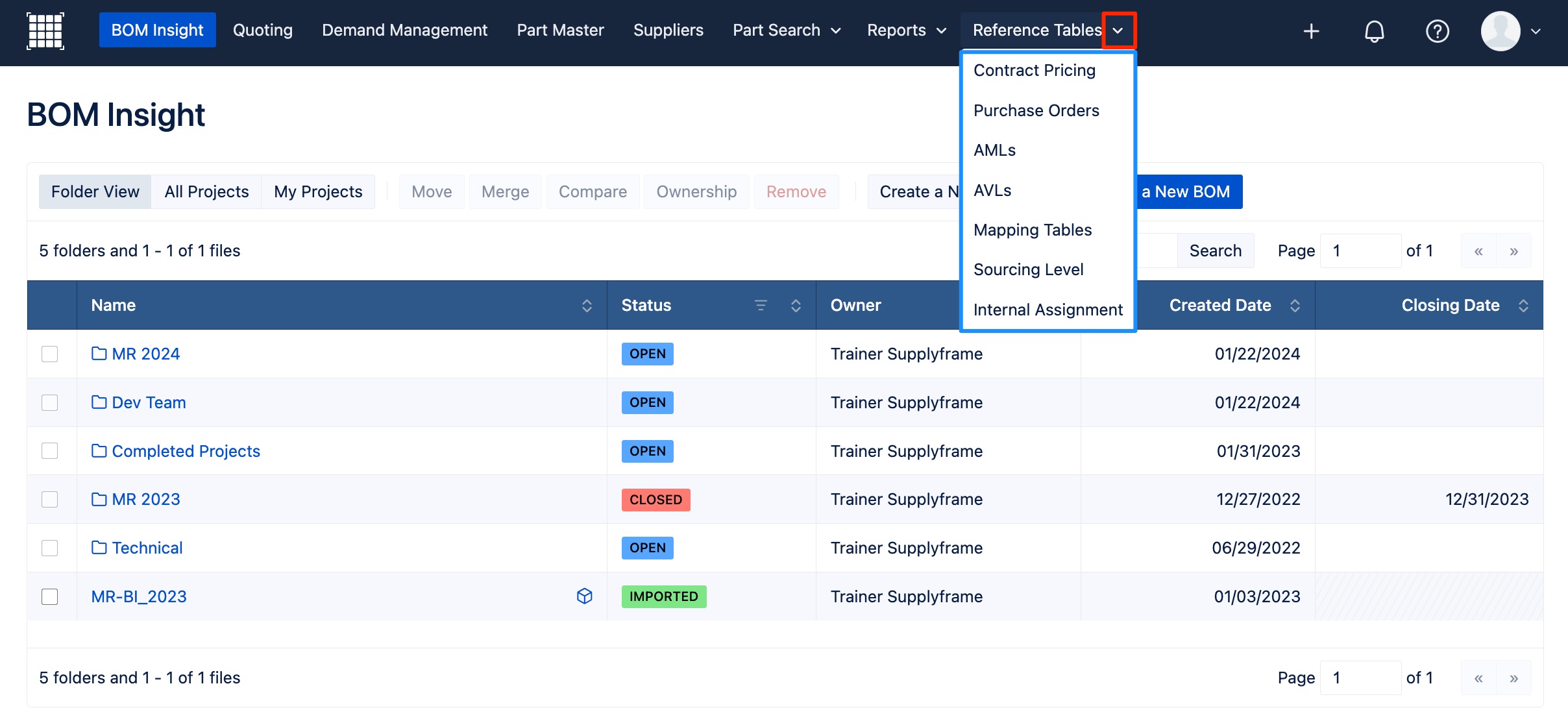Screen dimensions: 1568x710
Task: Click the Merge button
Action: pos(505,191)
